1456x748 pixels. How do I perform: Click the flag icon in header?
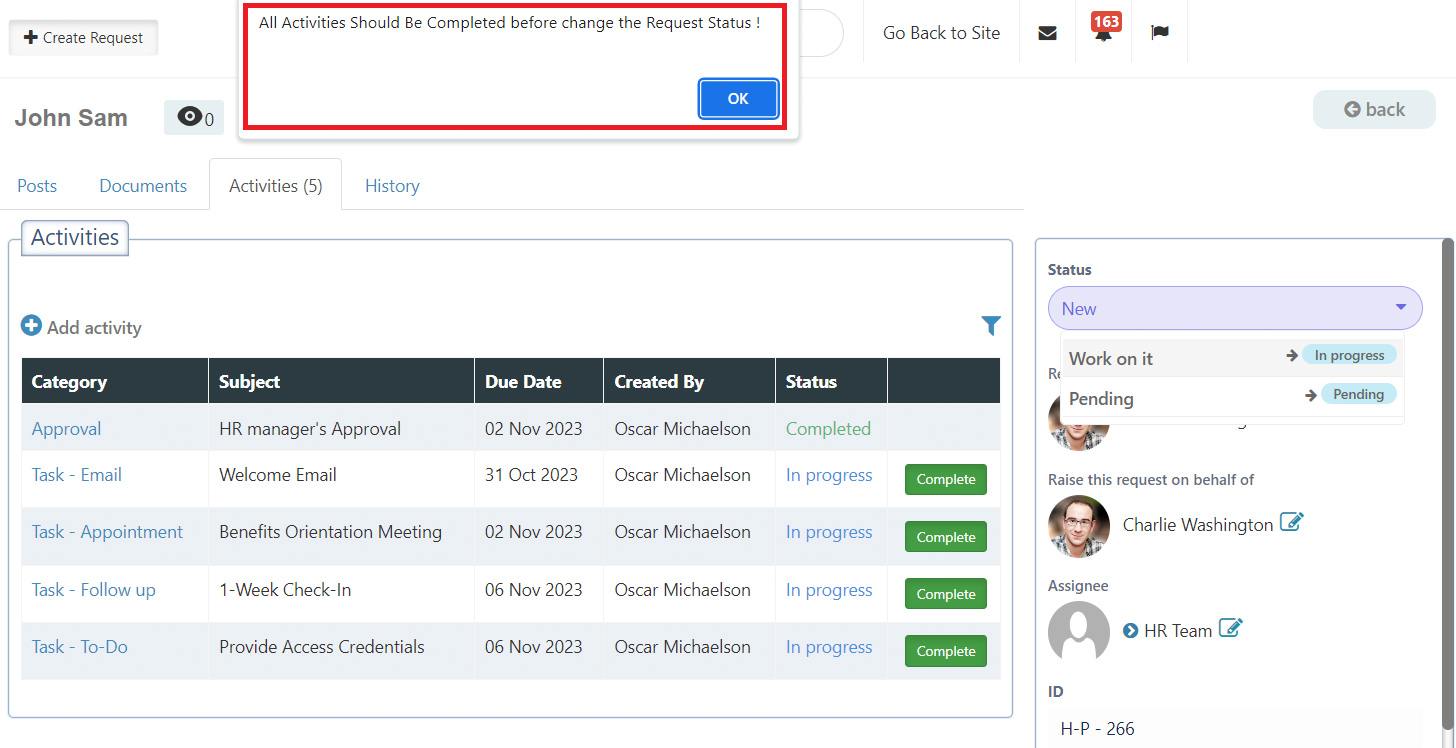tap(1160, 33)
